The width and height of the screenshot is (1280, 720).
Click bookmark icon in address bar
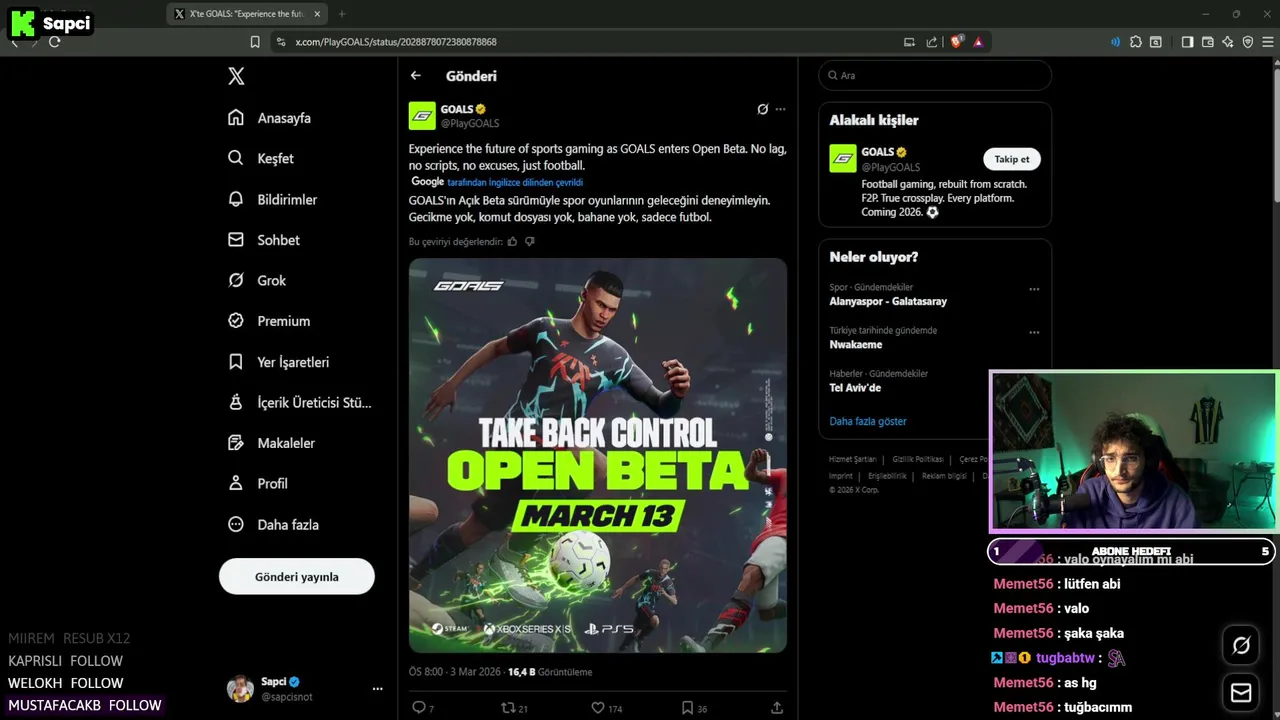pyautogui.click(x=255, y=42)
